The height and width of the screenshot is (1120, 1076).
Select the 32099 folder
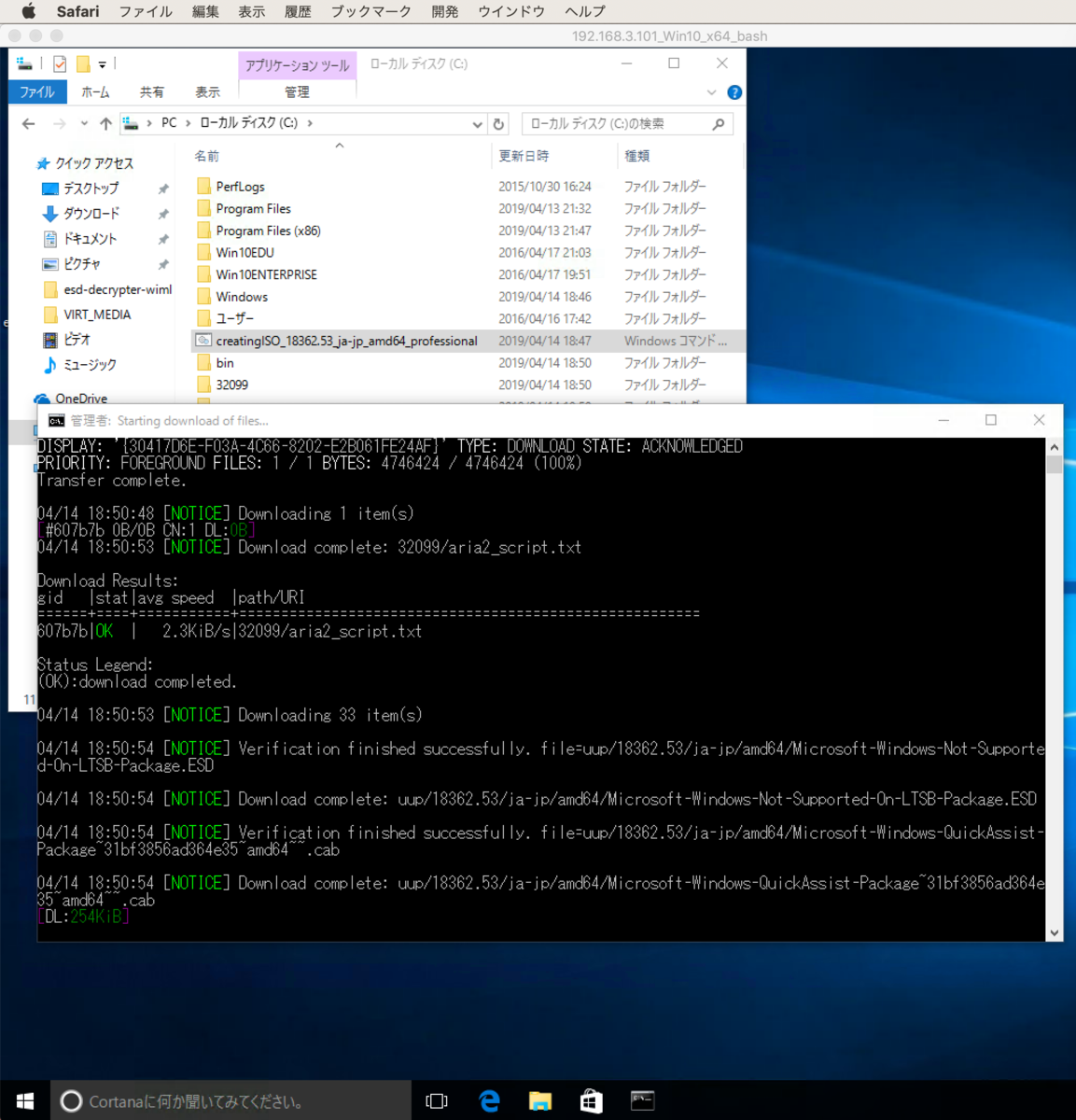(231, 385)
